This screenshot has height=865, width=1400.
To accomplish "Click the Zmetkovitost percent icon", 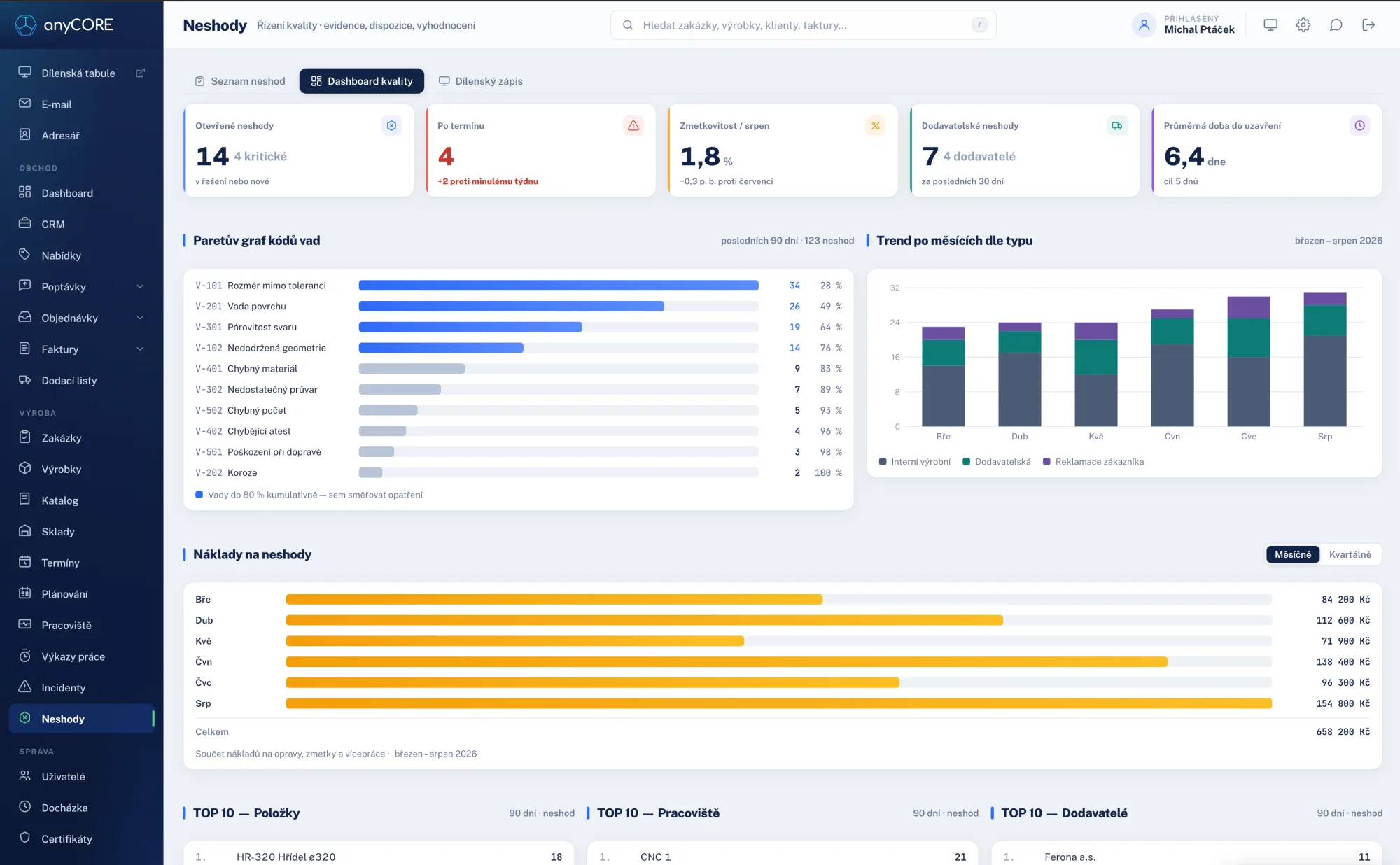I will [x=876, y=126].
